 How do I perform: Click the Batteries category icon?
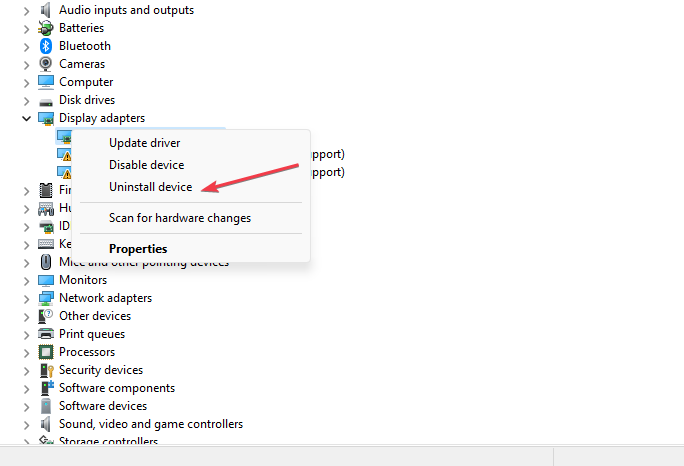pyautogui.click(x=46, y=28)
